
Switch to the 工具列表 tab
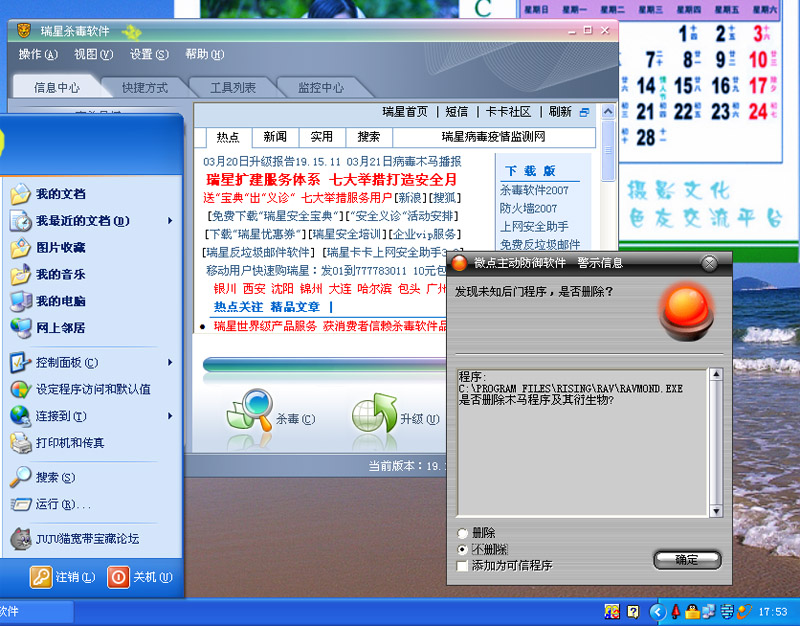tap(233, 88)
